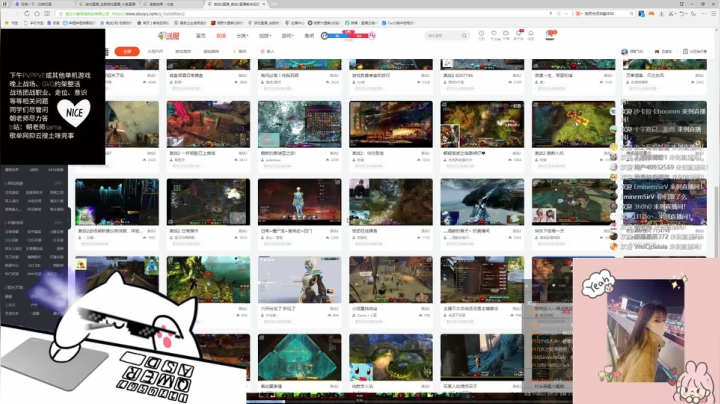
Task: Select the filter tab with yellow star icon
Action: click(x=240, y=51)
